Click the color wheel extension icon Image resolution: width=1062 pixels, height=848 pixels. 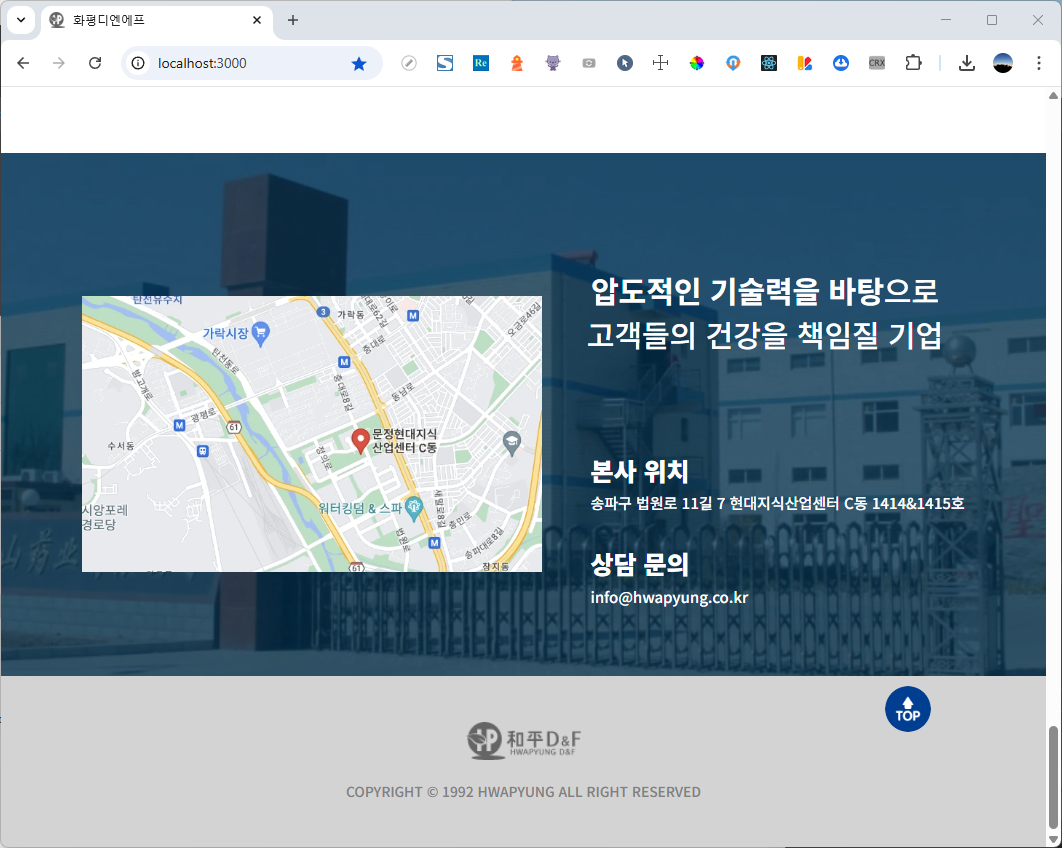pos(696,63)
